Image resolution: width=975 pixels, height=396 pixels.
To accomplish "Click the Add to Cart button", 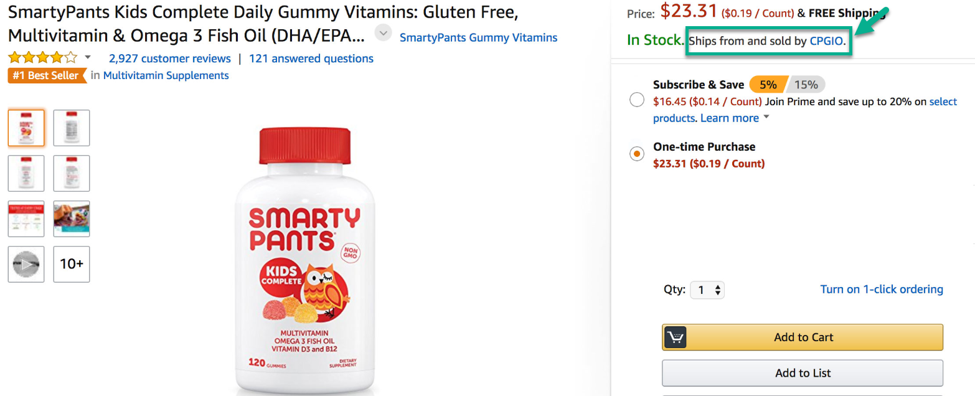I will 802,338.
